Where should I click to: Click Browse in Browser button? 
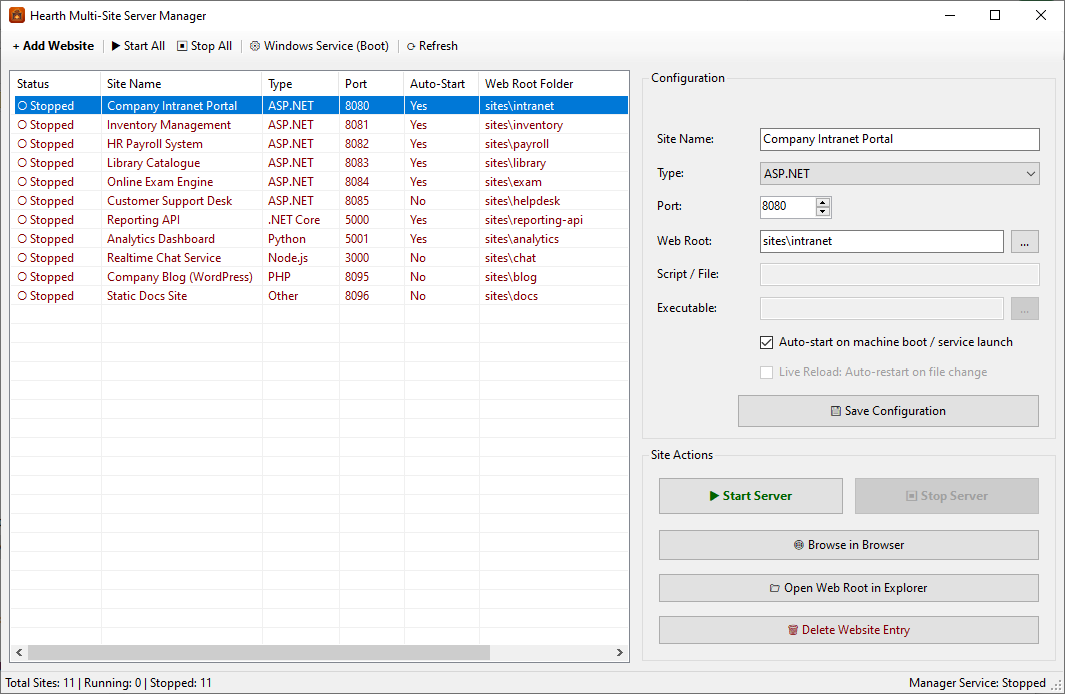848,545
